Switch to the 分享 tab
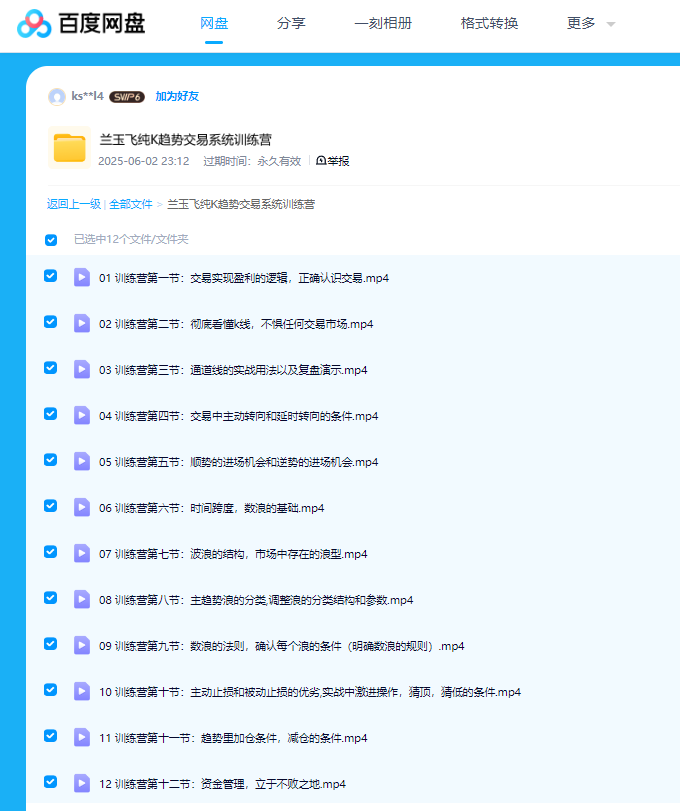 (291, 23)
